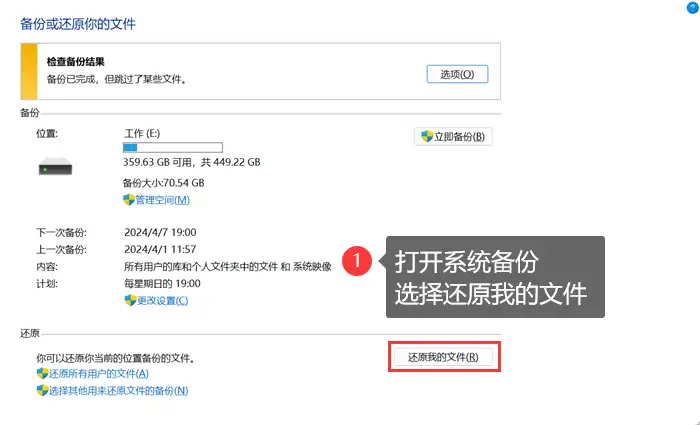Click 还原我的文件(R) button
Screen dimensions: 700x425
click(x=443, y=357)
